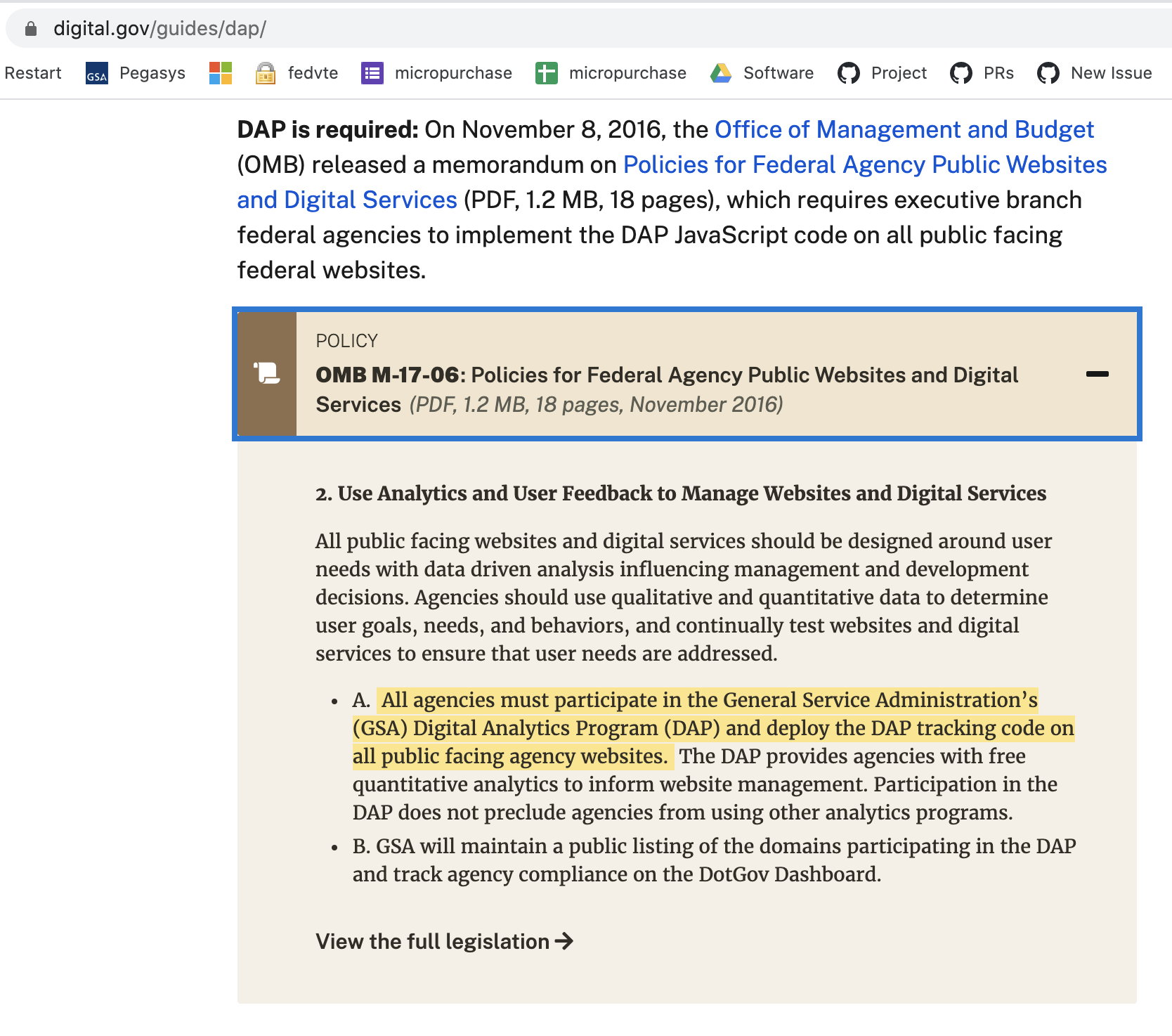
Task: Click the green sheets micropurchase bookmark icon
Action: (546, 73)
